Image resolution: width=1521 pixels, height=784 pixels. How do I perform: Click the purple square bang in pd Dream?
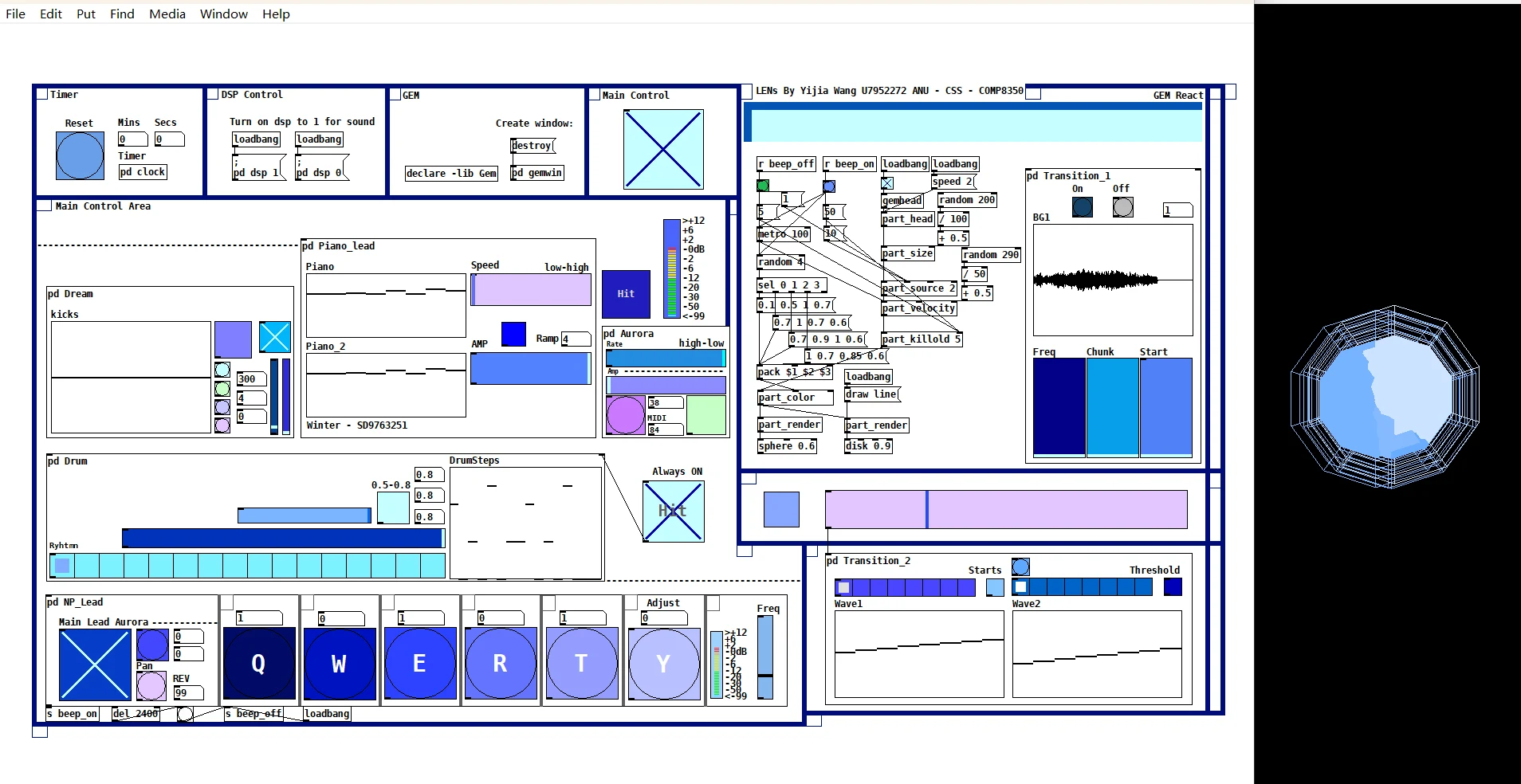(x=233, y=339)
